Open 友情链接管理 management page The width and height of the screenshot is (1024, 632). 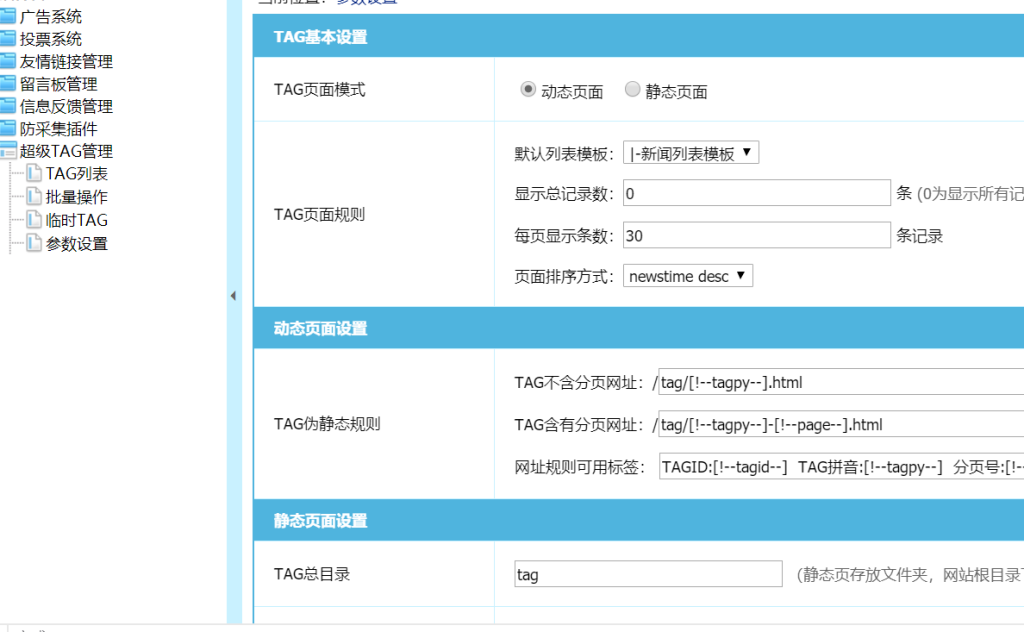tap(67, 61)
